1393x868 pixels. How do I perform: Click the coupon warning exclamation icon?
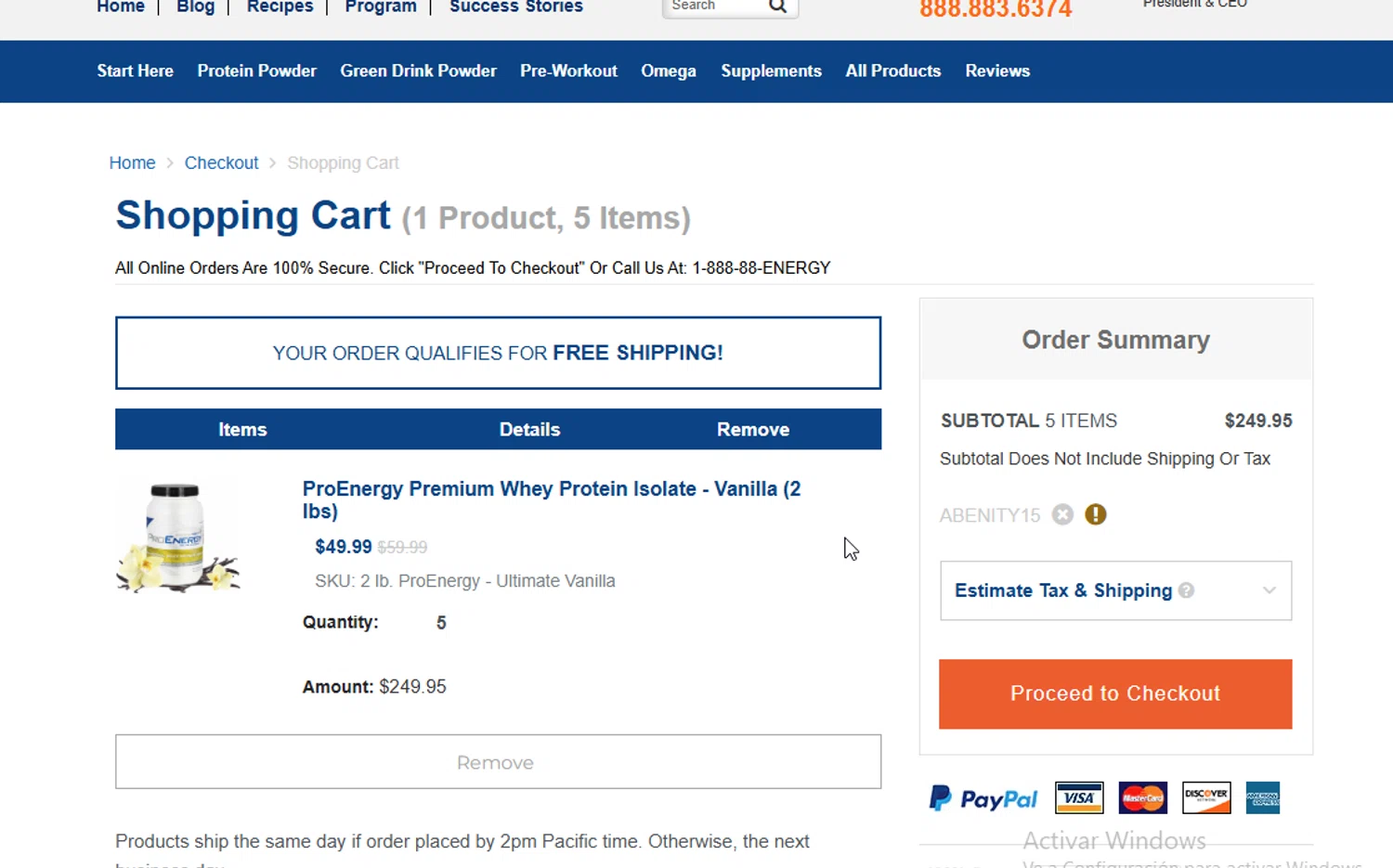1096,514
